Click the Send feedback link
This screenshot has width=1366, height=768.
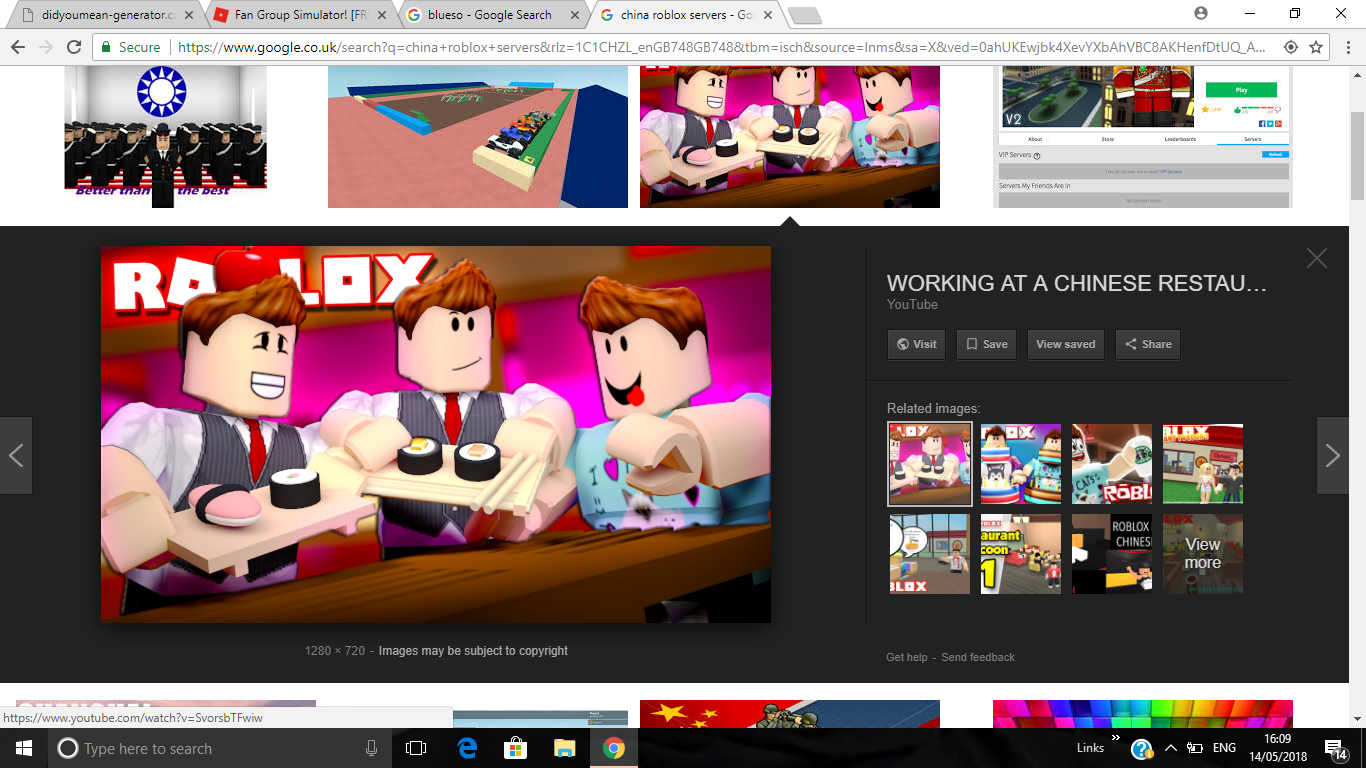[978, 657]
